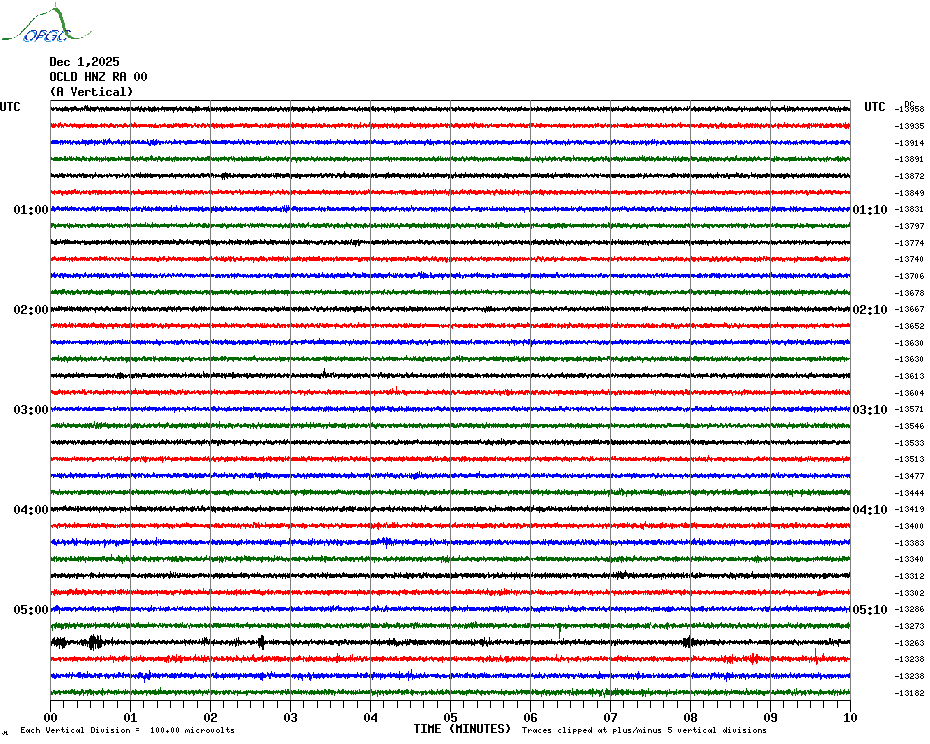
Task: Click the DC value "-13740"
Action: [909, 259]
